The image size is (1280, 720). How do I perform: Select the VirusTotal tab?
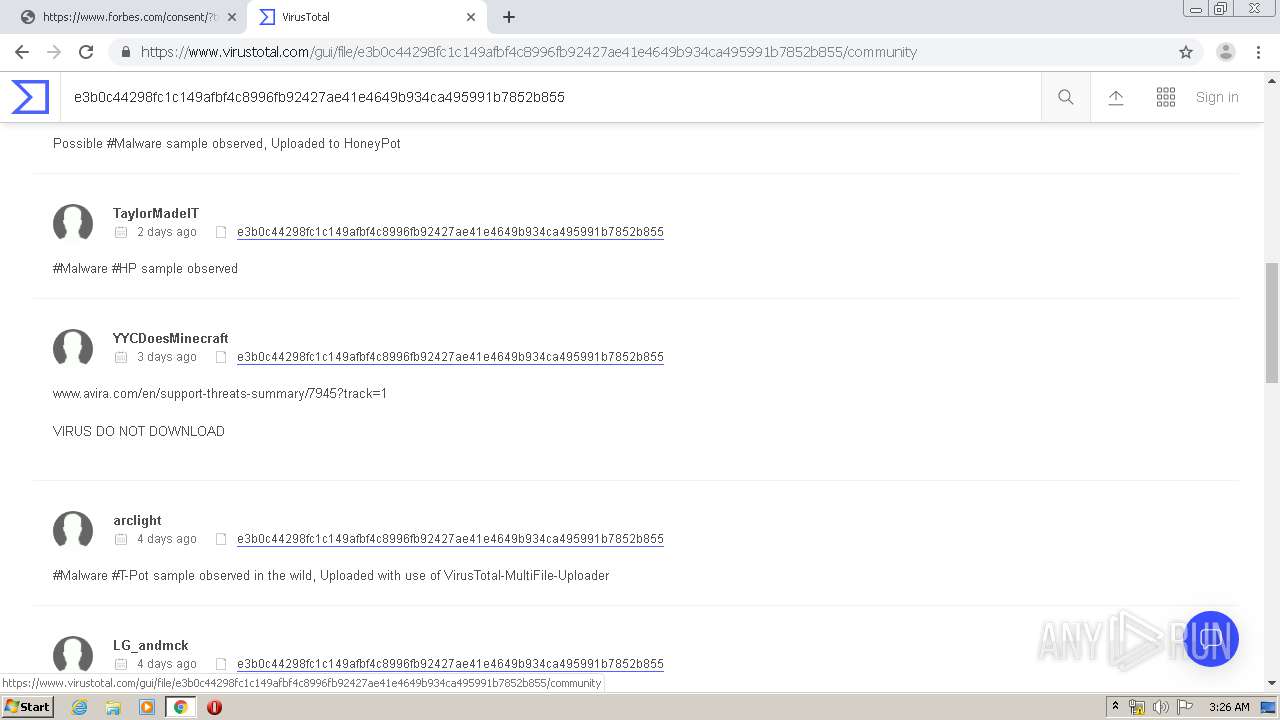click(x=366, y=17)
